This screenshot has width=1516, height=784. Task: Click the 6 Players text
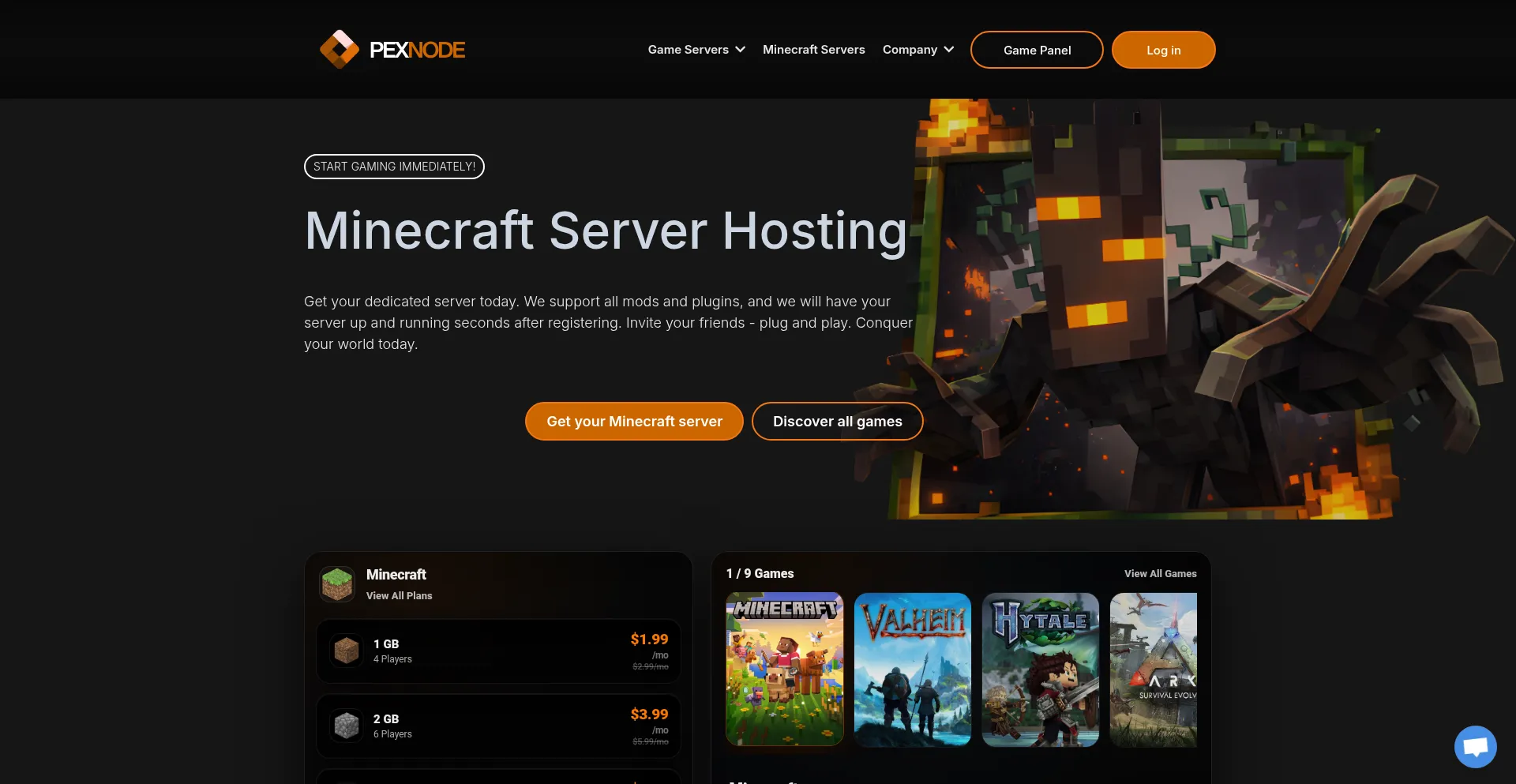[x=392, y=734]
